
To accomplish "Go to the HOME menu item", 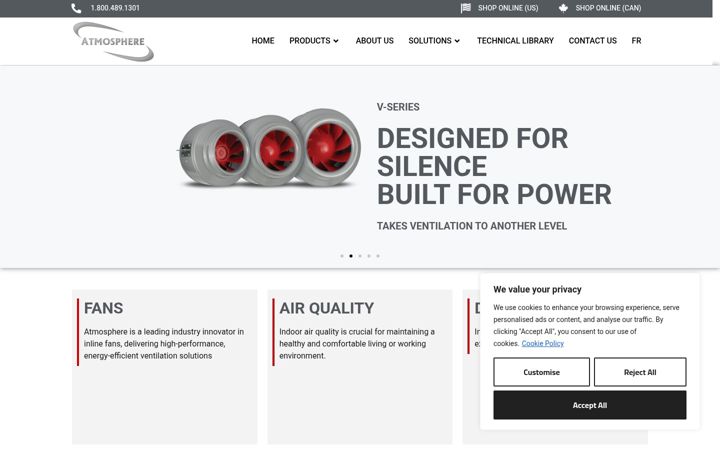I will click(x=263, y=40).
